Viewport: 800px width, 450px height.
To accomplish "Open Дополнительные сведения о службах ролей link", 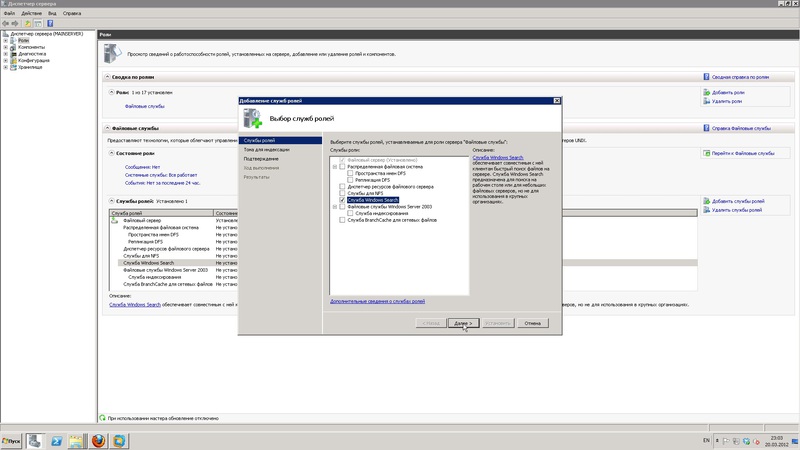I will [378, 301].
